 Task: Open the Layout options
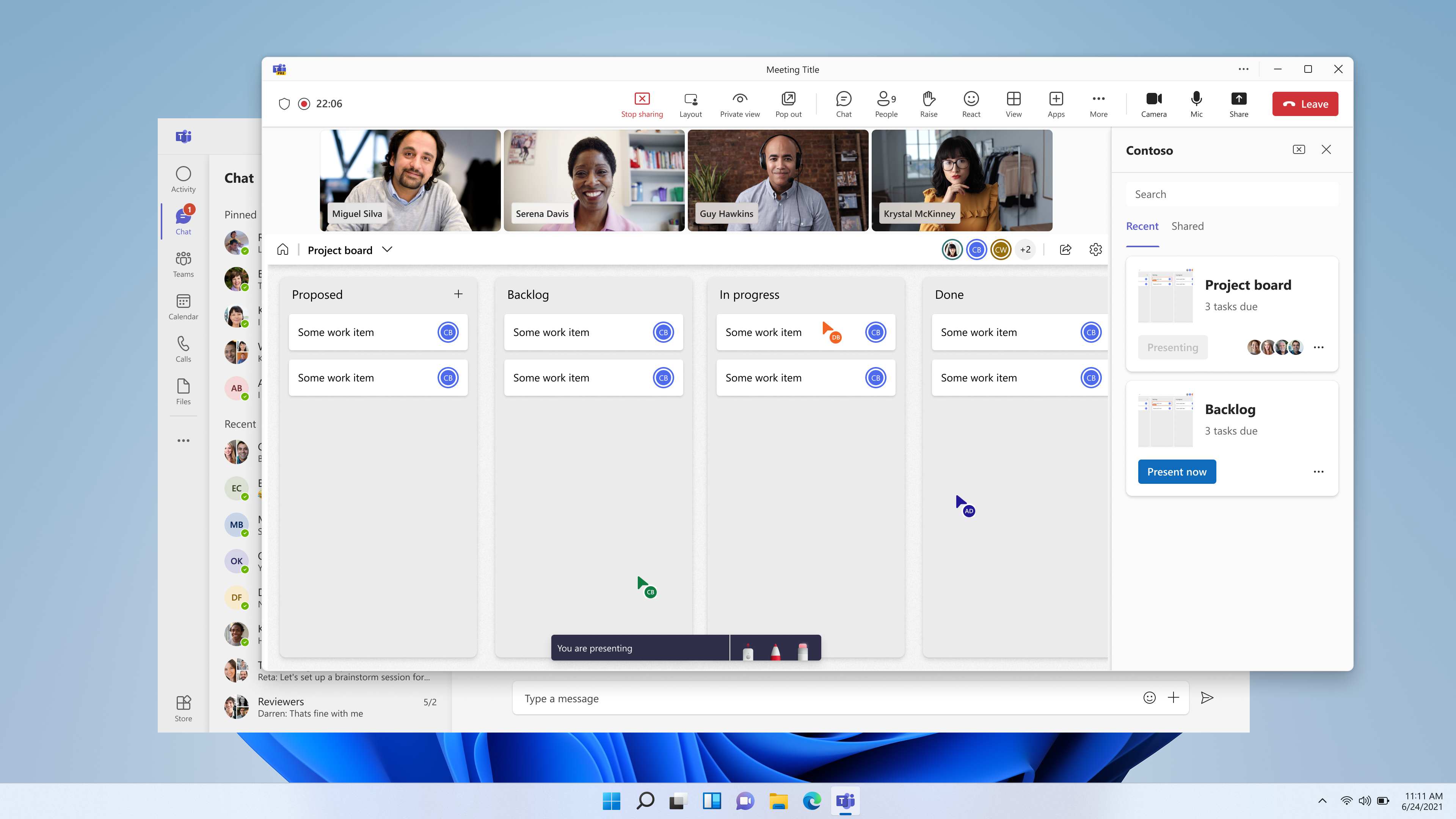click(690, 104)
